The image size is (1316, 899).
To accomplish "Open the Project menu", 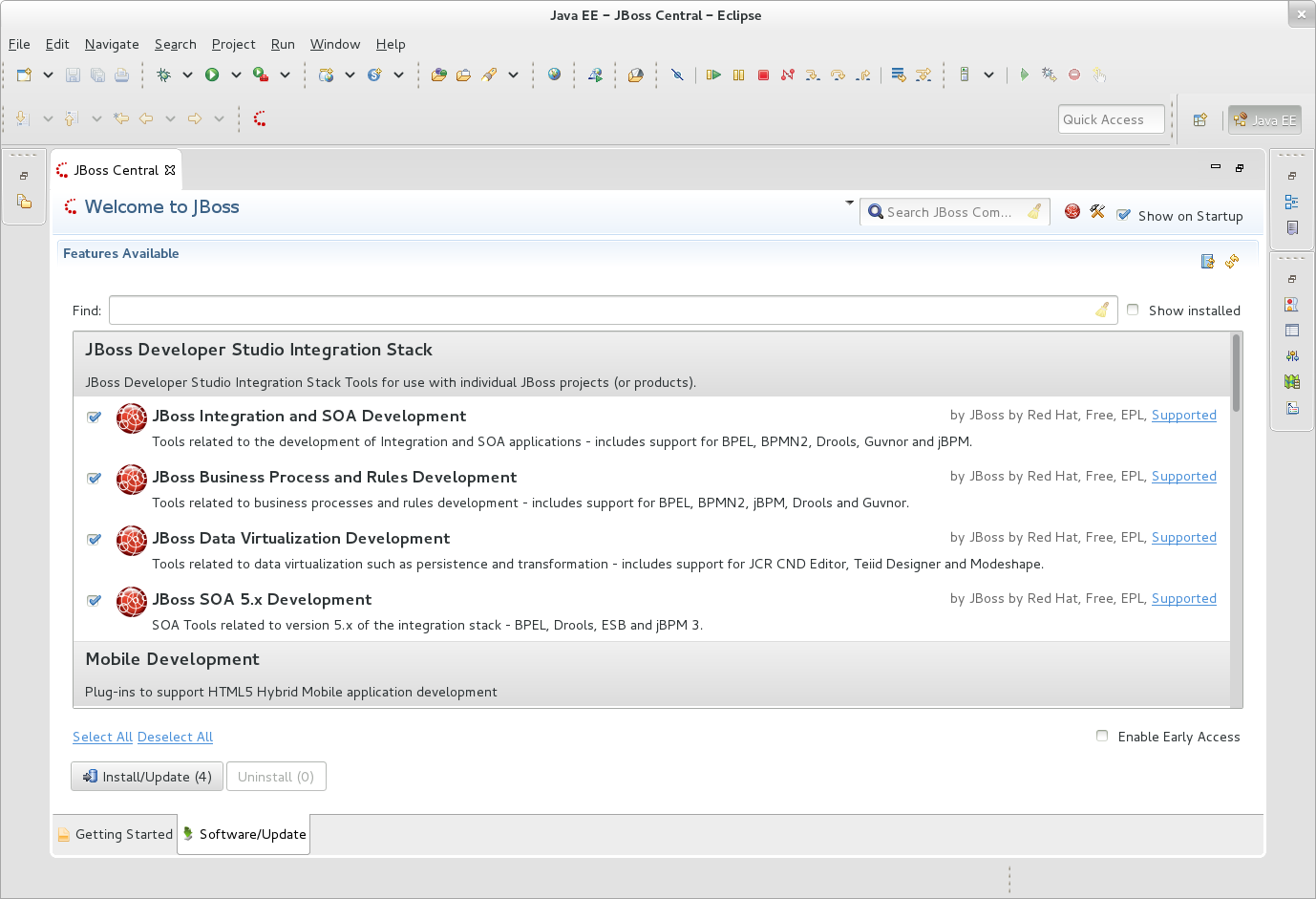I will click(233, 44).
